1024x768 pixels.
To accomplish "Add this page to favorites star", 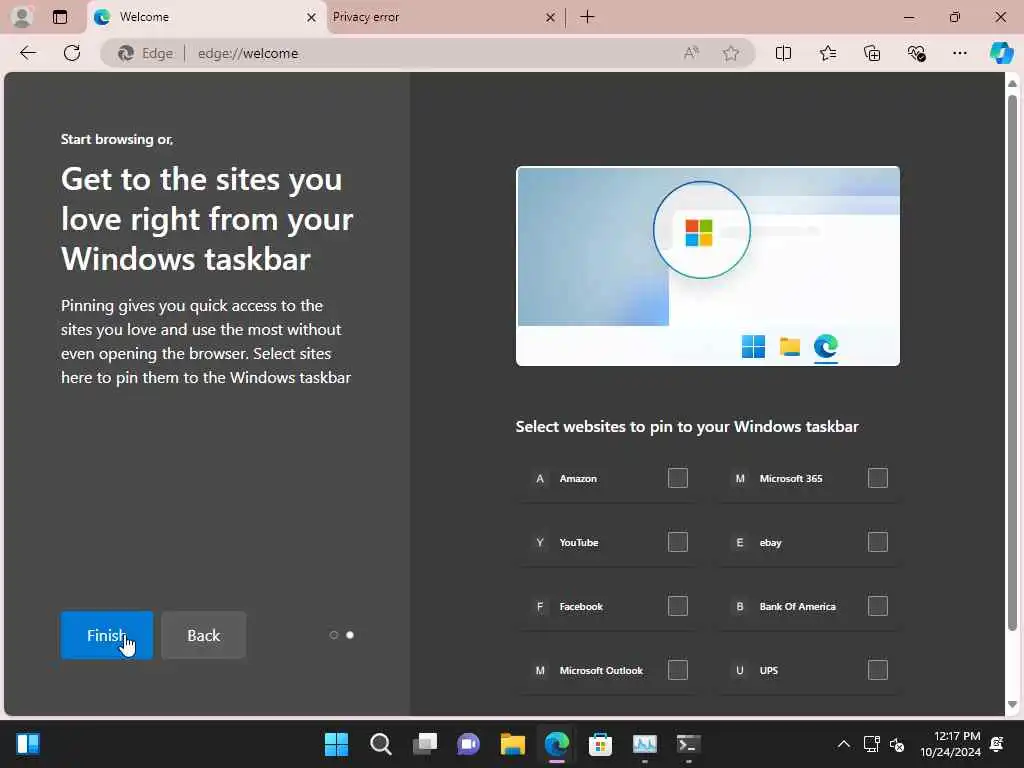I will point(731,53).
